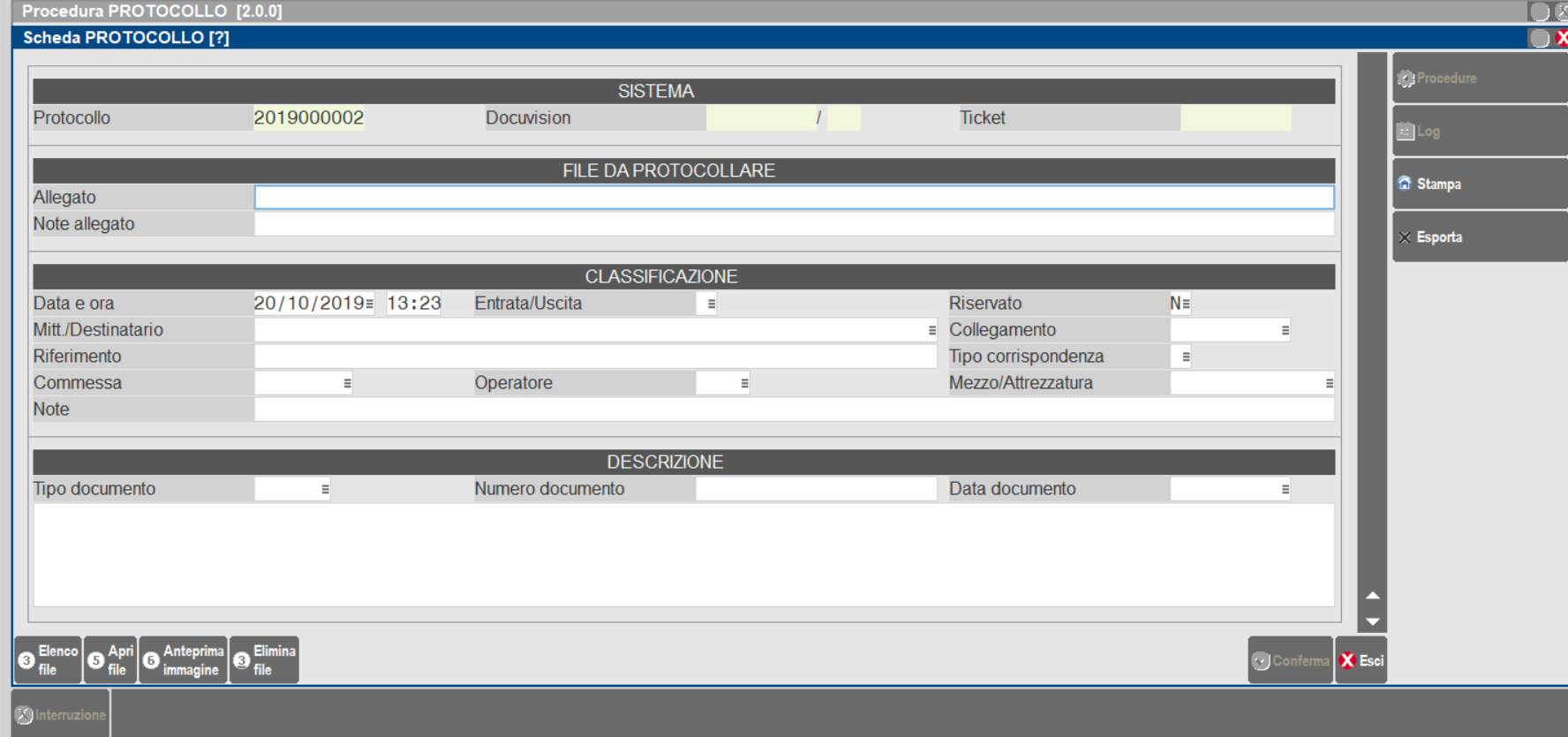Click the Stampa print button
Viewport: 1568px width, 737px height.
coord(1479,184)
